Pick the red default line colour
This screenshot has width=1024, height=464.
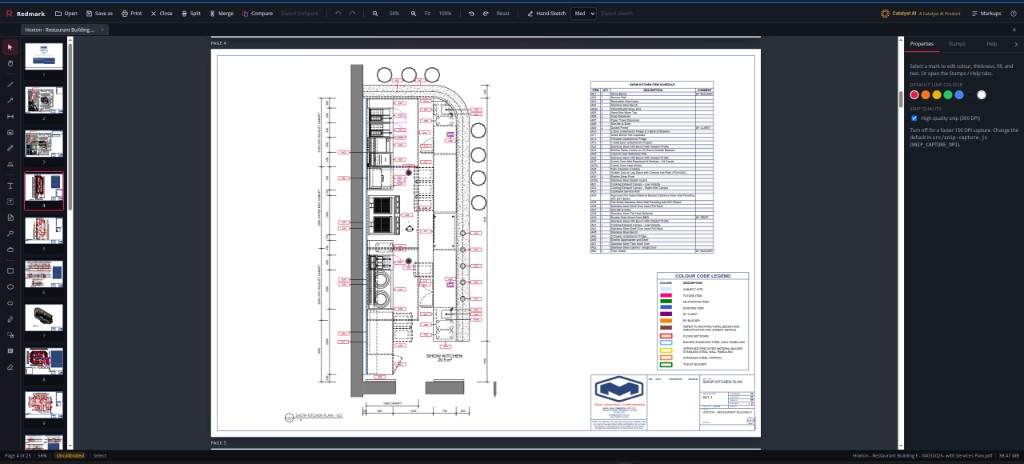tap(914, 95)
